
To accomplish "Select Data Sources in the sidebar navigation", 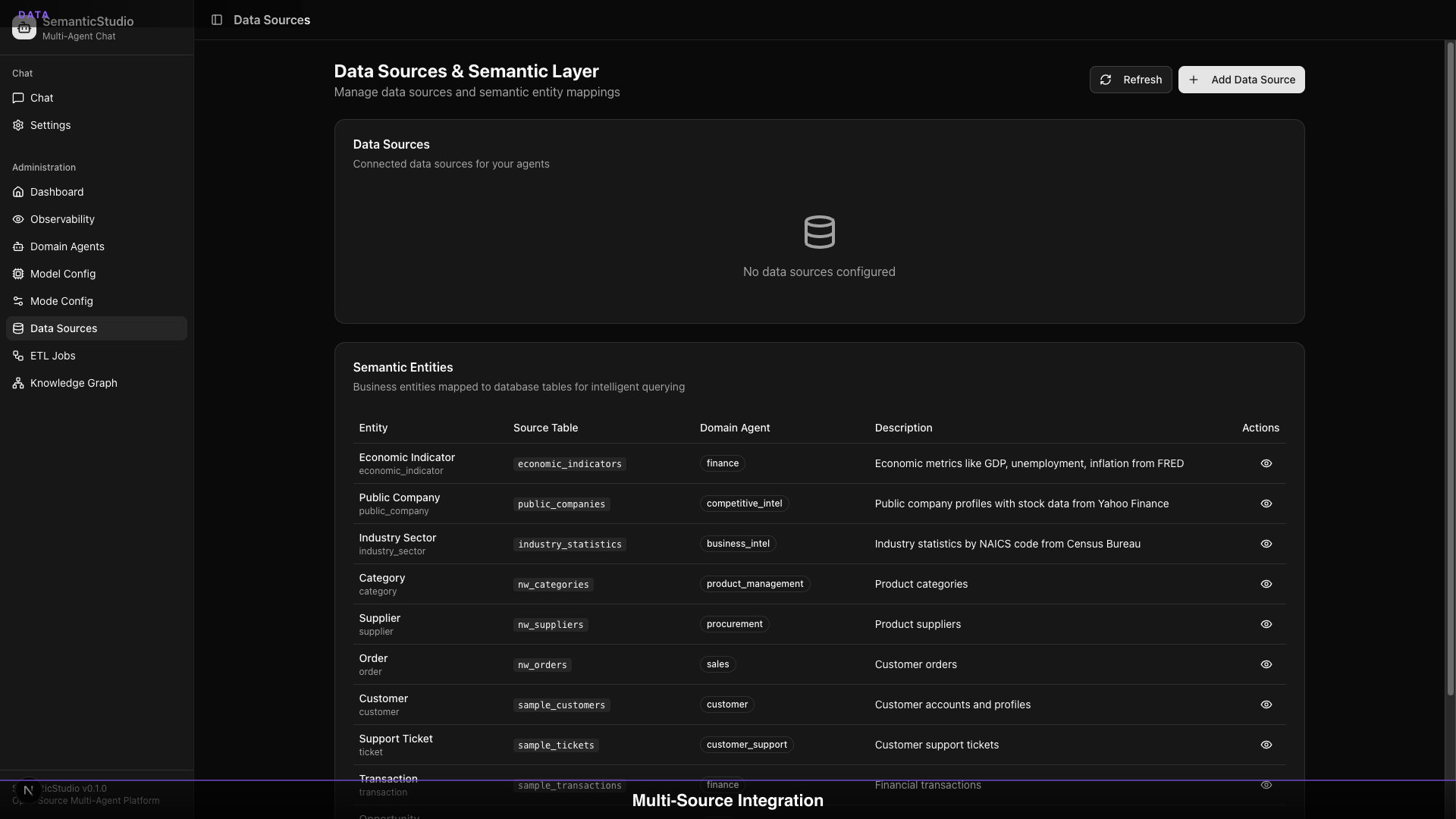I will click(64, 328).
